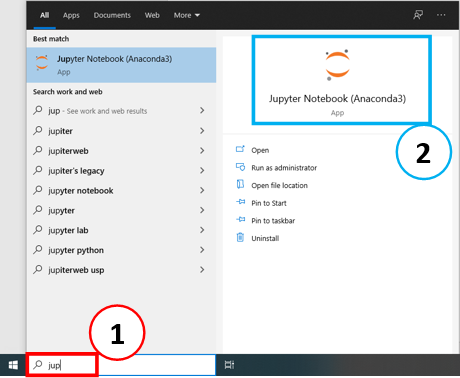The image size is (460, 378).
Task: Click search icon beside 'jupyter python'
Action: 38,249
